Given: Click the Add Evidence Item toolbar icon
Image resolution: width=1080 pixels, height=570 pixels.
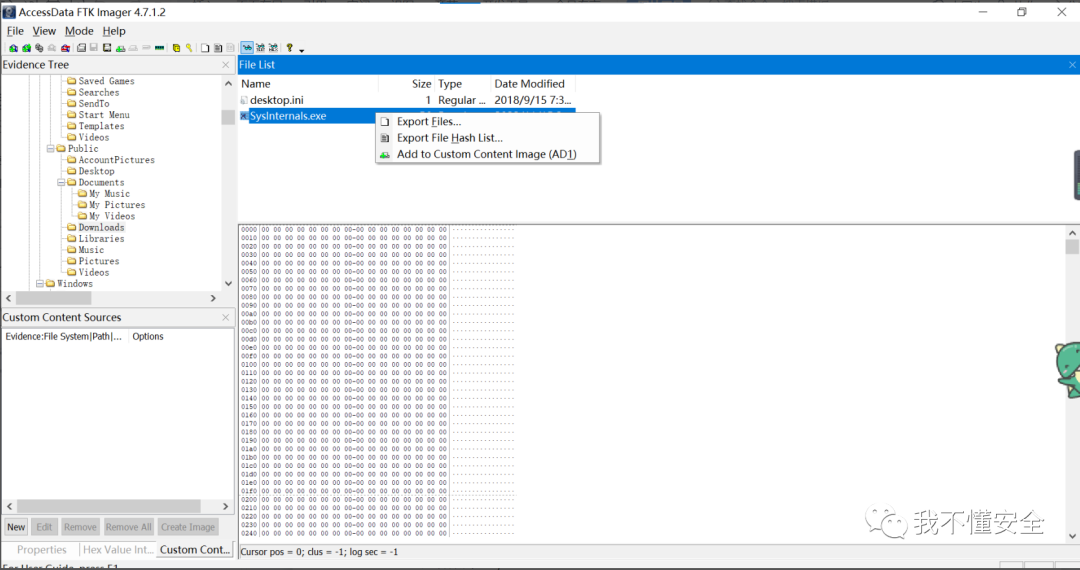Looking at the screenshot, I should [x=13, y=48].
